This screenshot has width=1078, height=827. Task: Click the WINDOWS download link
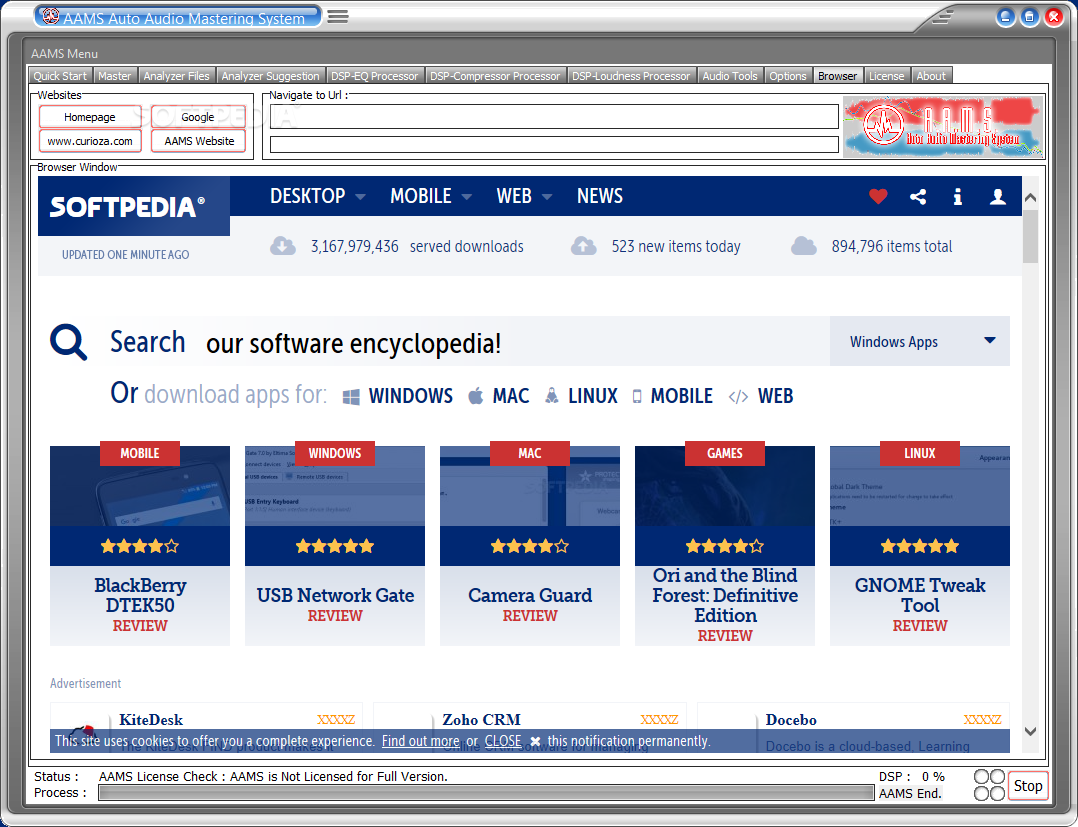410,396
